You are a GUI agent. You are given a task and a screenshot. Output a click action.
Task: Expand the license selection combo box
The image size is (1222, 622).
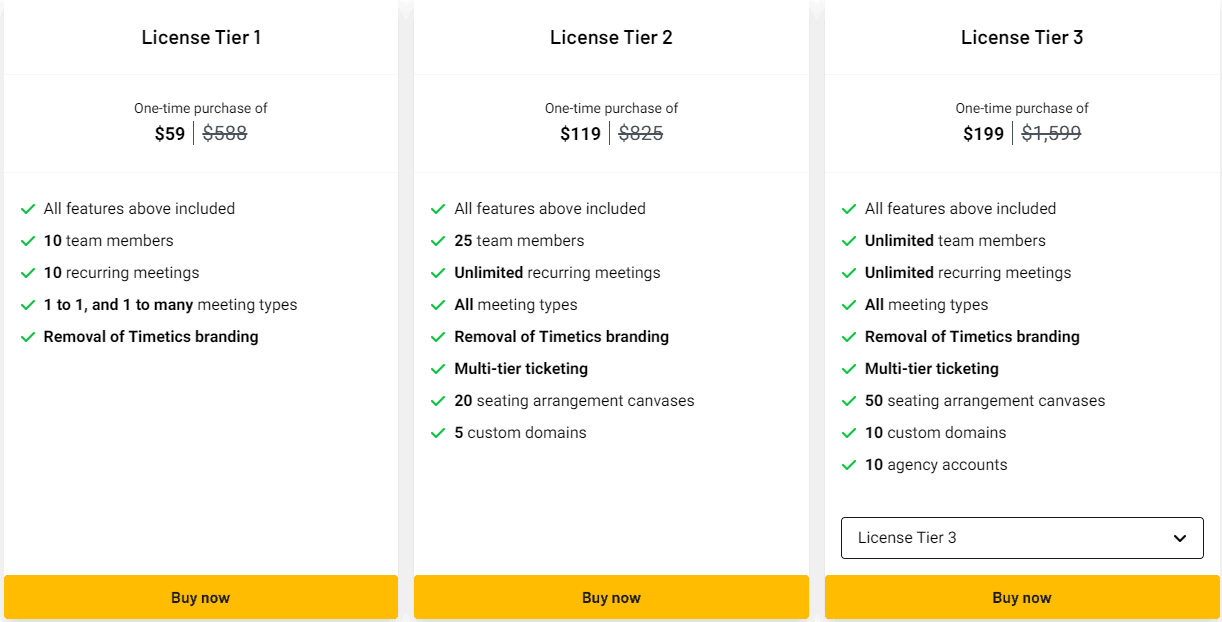click(1022, 538)
